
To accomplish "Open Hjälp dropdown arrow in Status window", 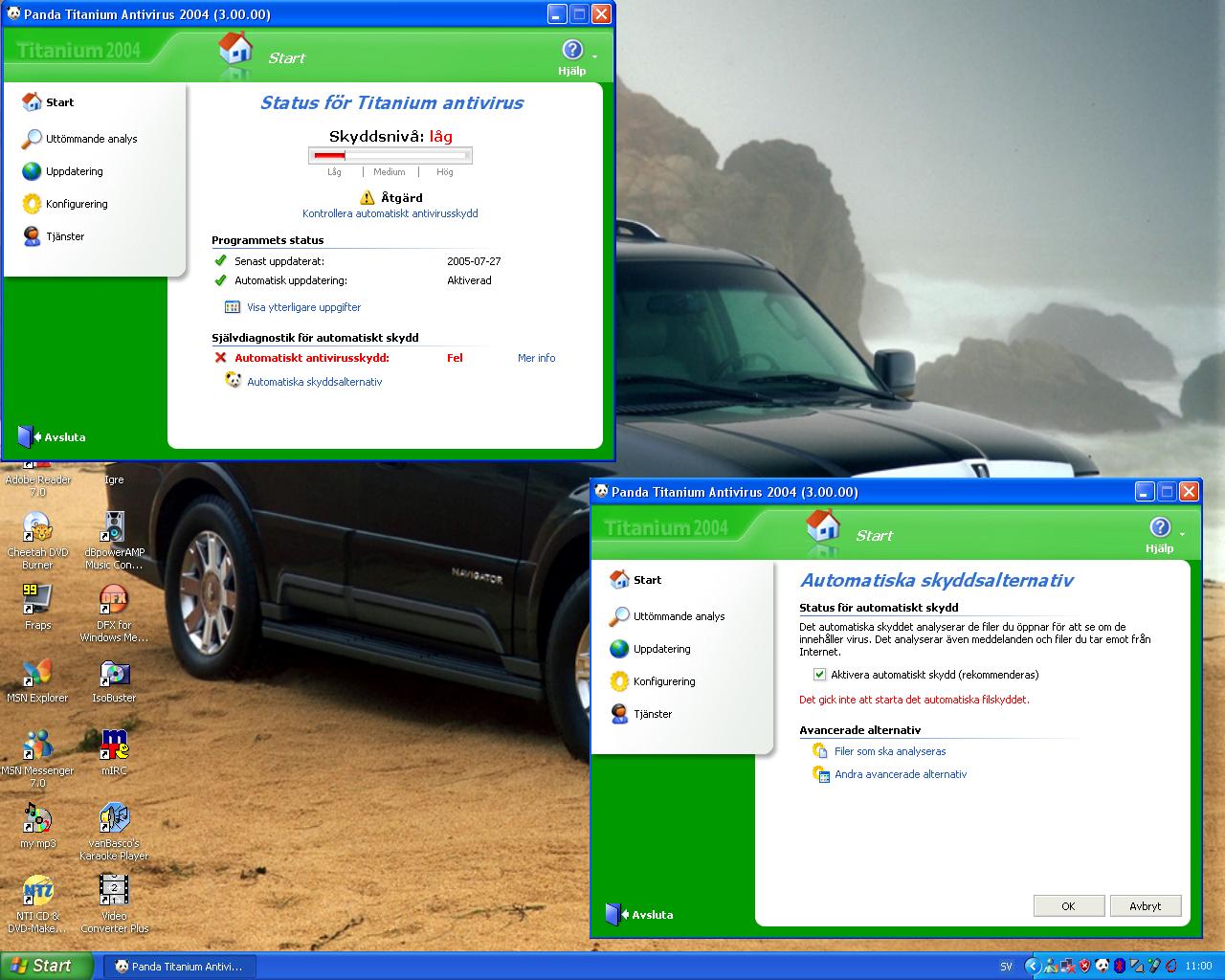I will tap(594, 56).
